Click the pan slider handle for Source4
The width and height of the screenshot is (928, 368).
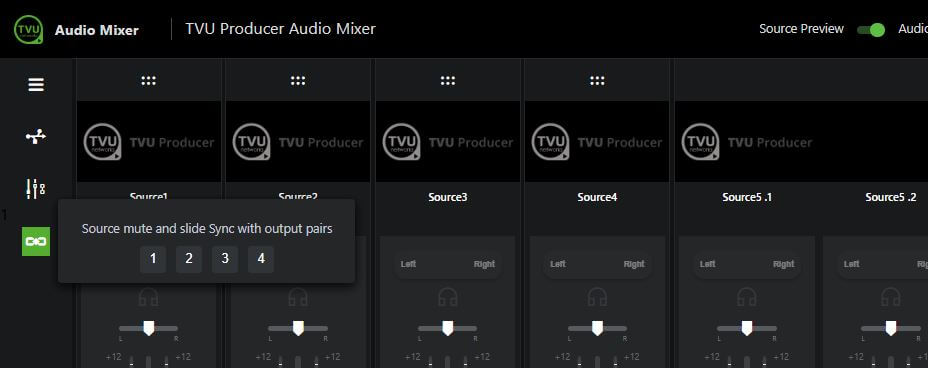(x=598, y=328)
